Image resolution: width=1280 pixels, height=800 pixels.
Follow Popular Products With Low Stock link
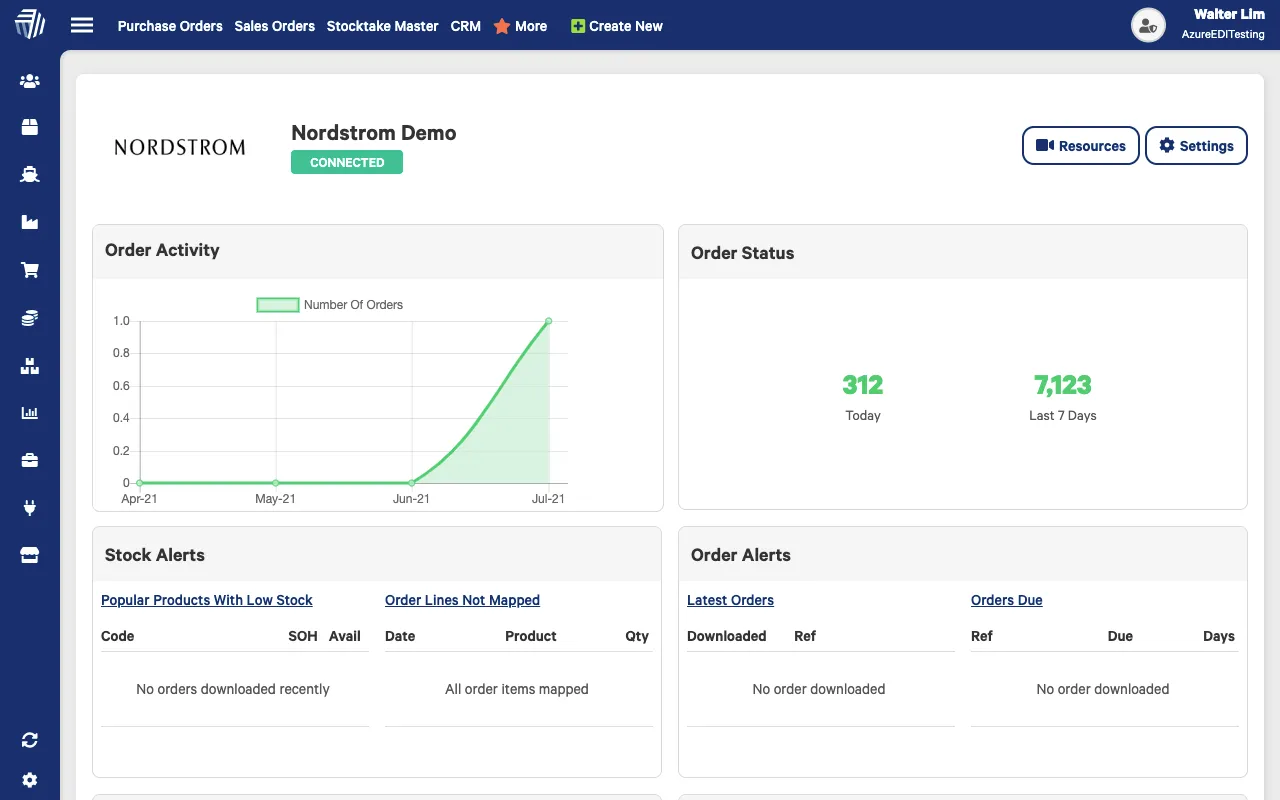pyautogui.click(x=207, y=600)
